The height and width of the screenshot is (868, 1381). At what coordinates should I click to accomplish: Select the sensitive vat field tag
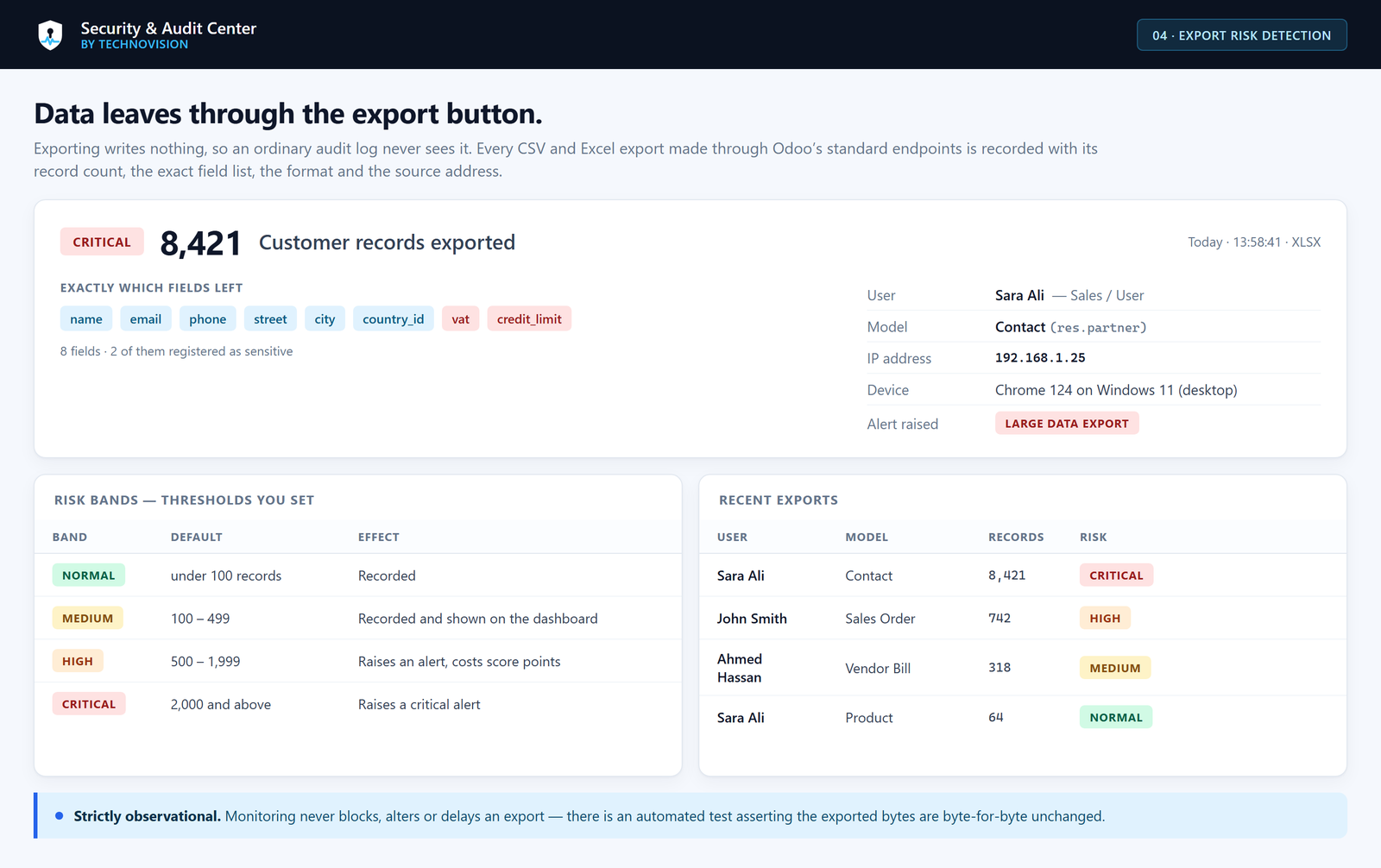pos(461,319)
